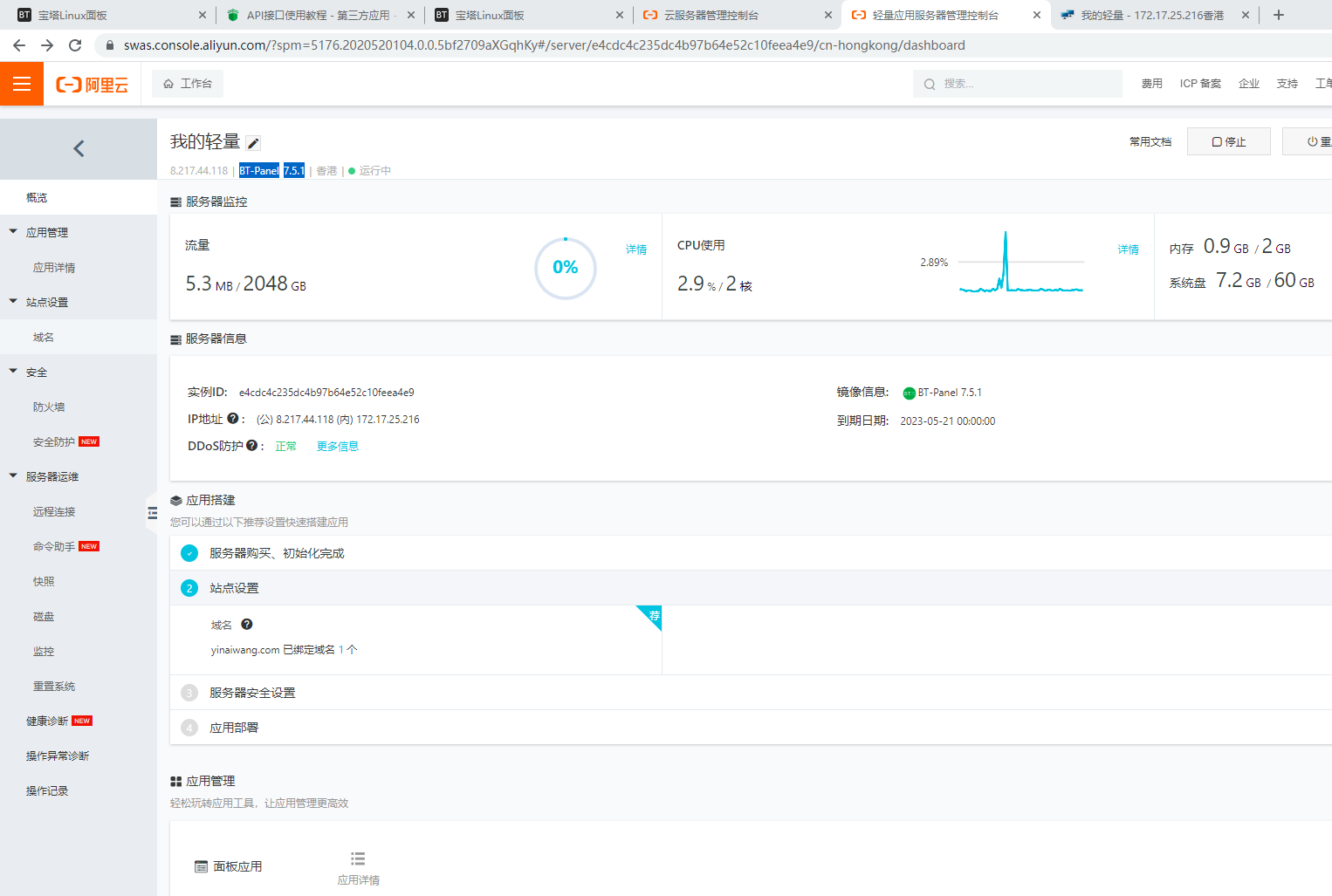The height and width of the screenshot is (896, 1332).
Task: Expand step 4 应用部署
Action: point(751,728)
